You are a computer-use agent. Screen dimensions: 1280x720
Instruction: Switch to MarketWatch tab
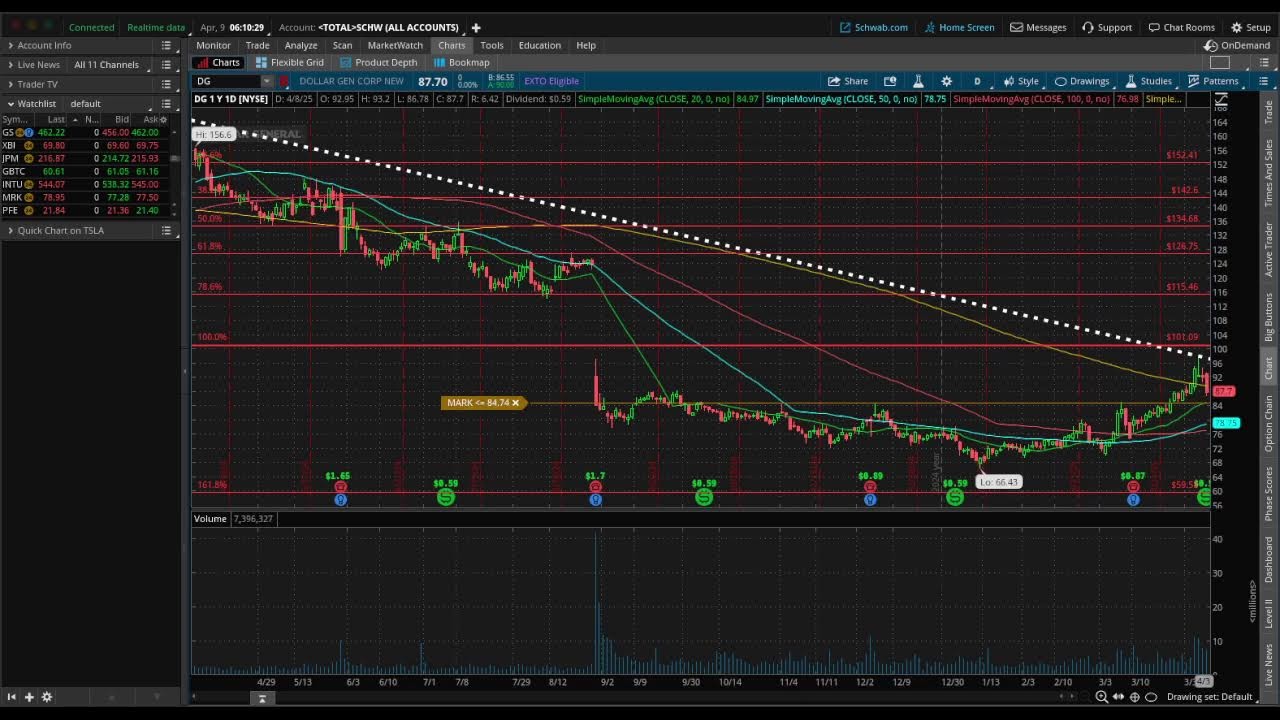point(395,45)
